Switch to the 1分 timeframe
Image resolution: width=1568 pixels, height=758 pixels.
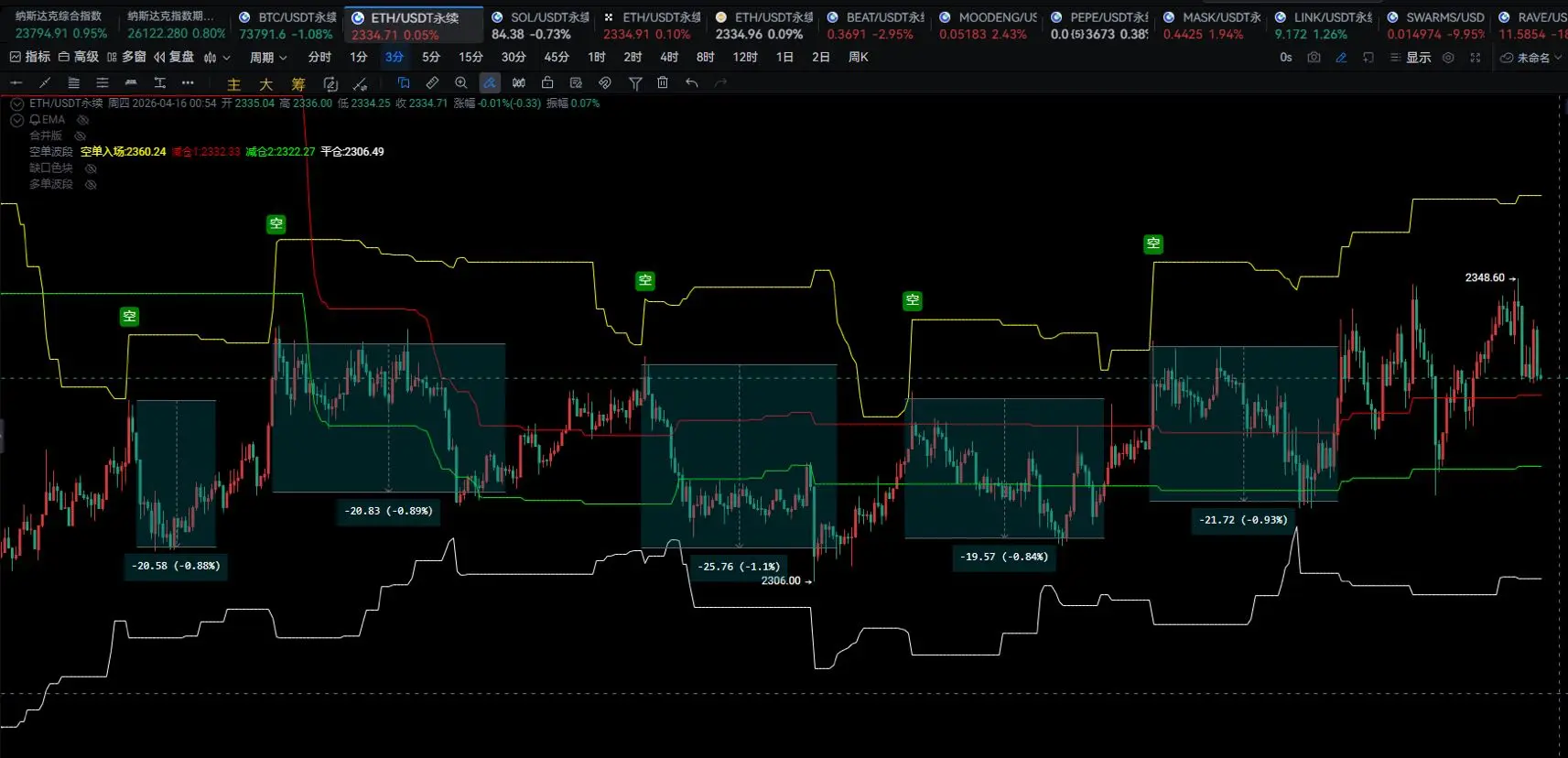[x=359, y=58]
